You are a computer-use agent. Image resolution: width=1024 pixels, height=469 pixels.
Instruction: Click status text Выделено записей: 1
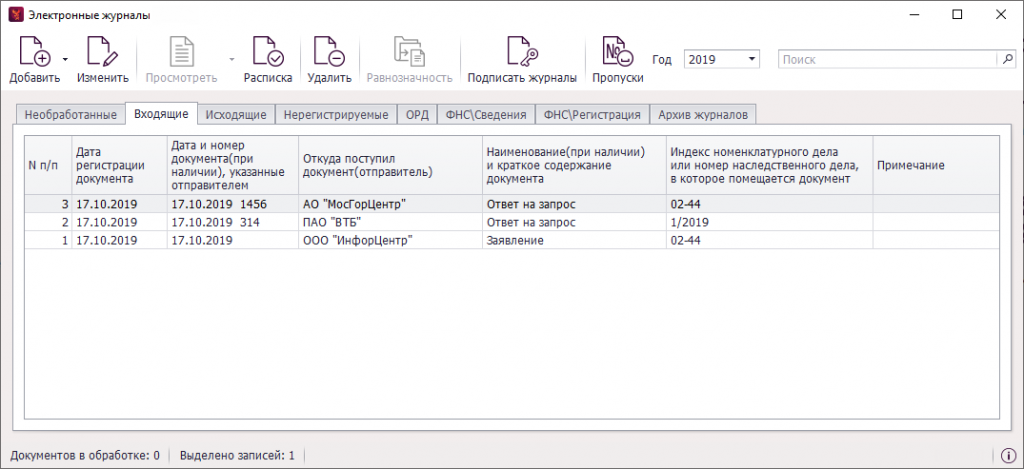coord(237,455)
